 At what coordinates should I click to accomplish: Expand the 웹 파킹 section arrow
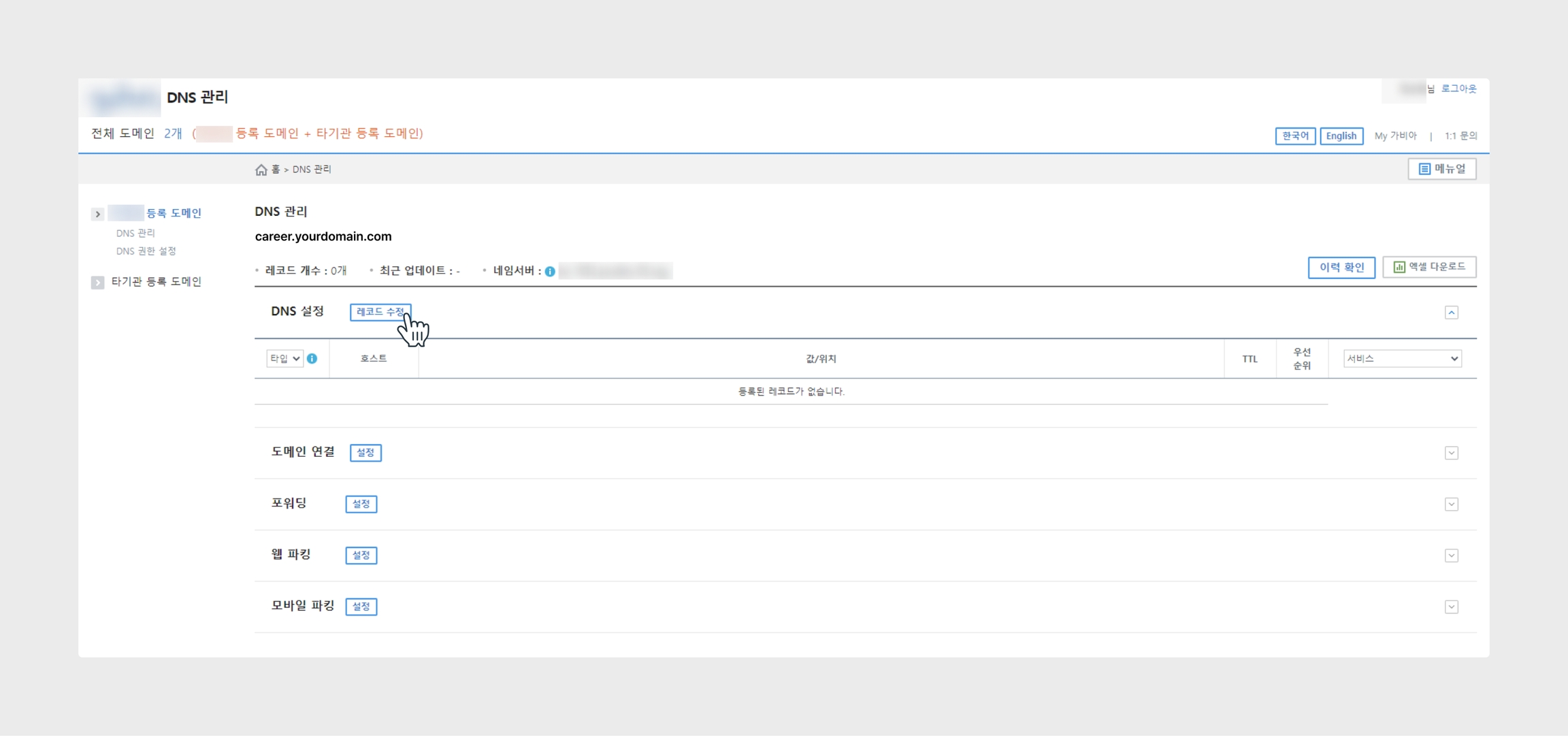(1451, 556)
